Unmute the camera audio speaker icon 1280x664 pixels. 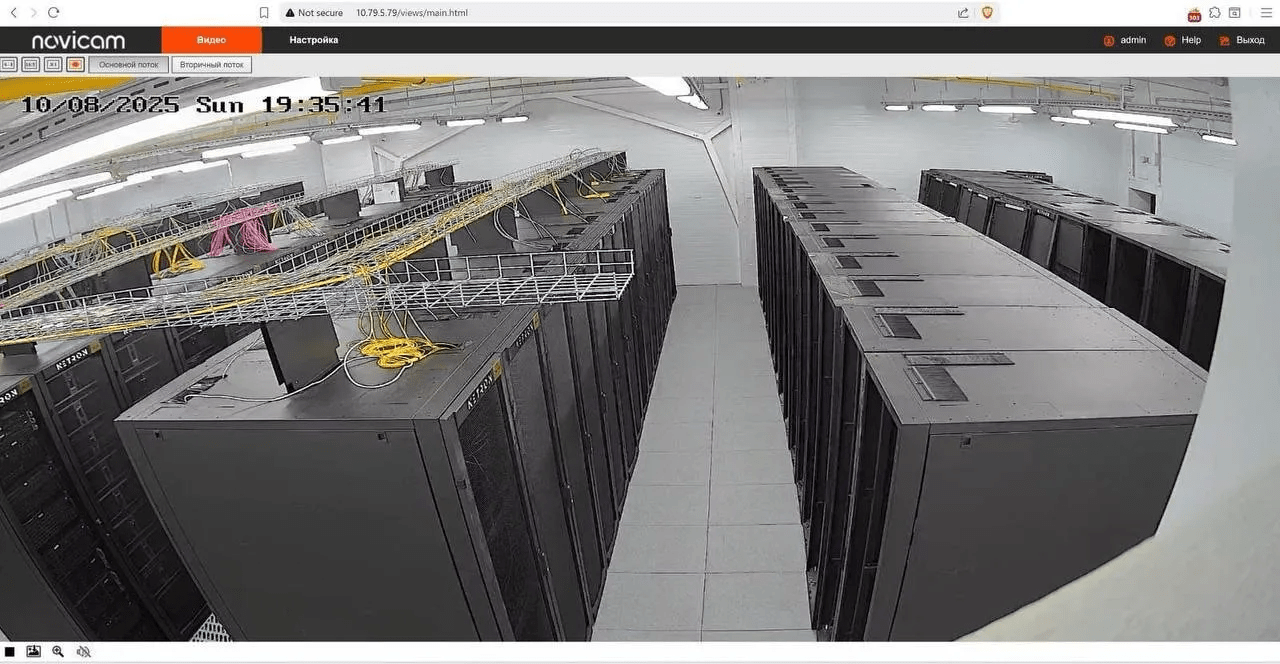tap(83, 652)
